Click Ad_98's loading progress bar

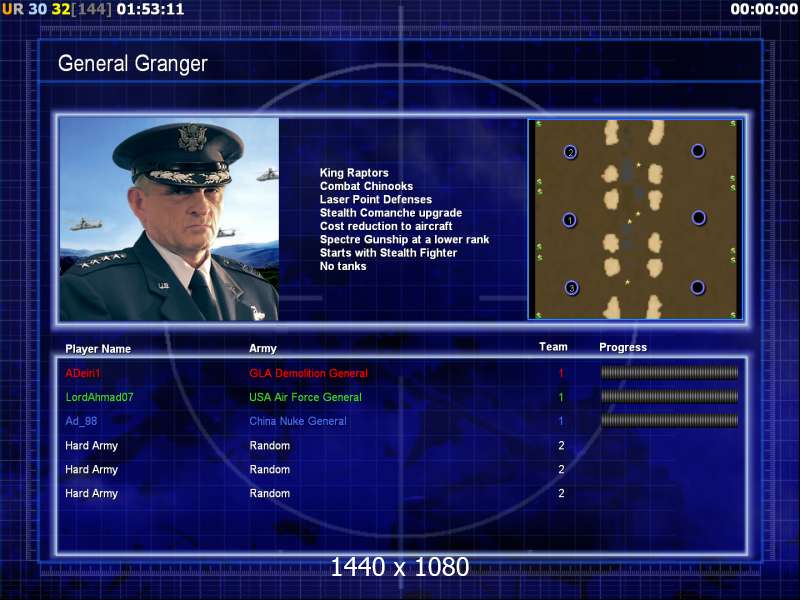click(x=669, y=420)
